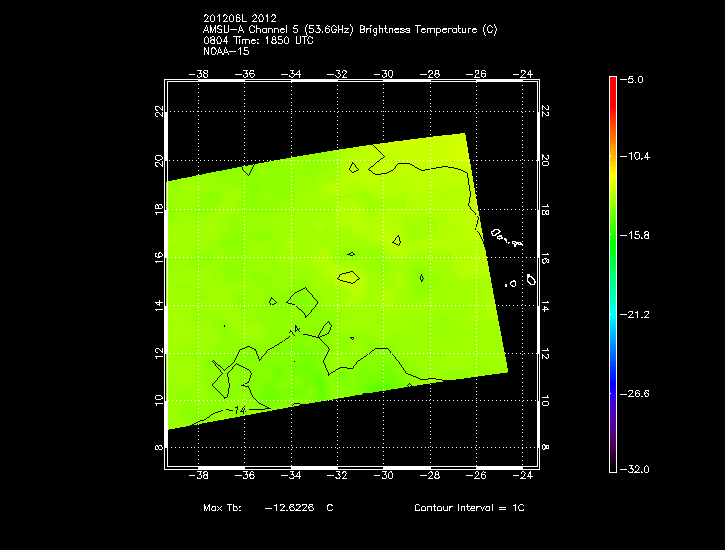Click the red top end of the color bar
Image resolution: width=725 pixels, height=550 pixels.
[x=613, y=82]
